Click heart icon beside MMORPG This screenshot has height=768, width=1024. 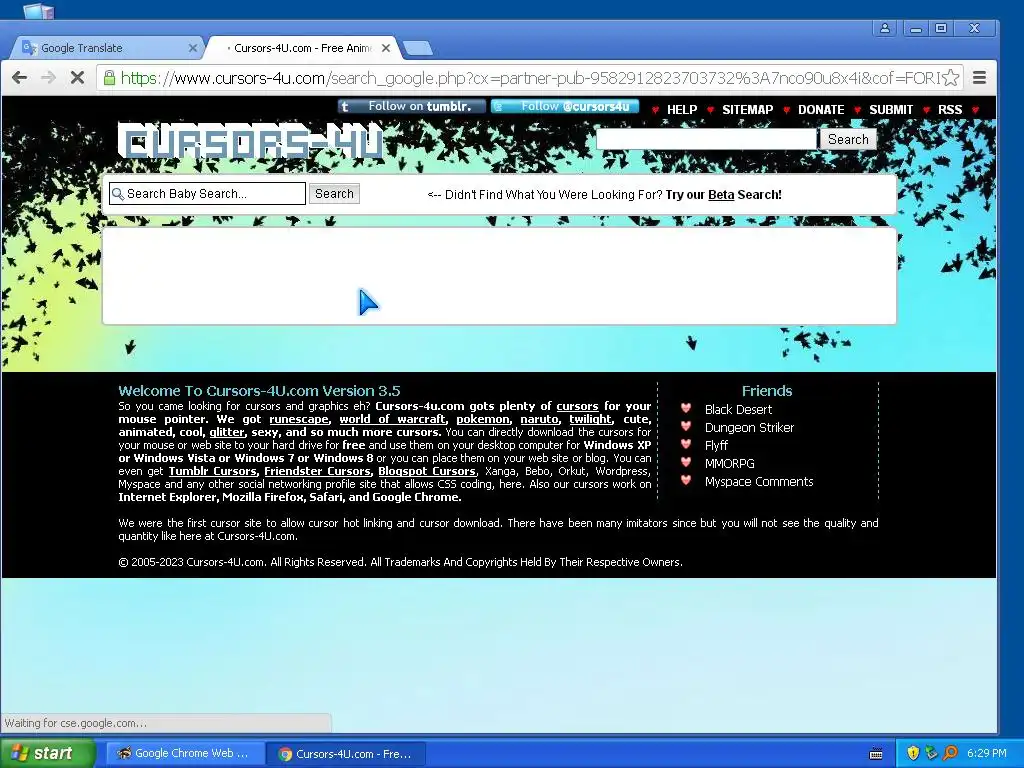[686, 462]
